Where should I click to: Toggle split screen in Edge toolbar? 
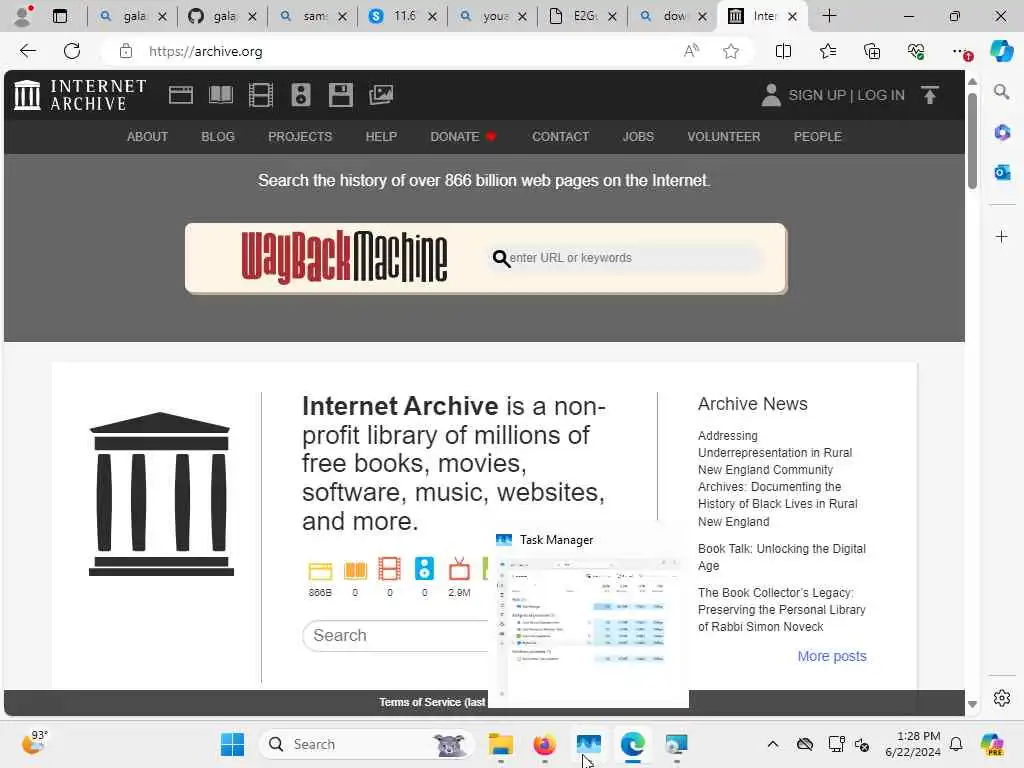tap(783, 52)
